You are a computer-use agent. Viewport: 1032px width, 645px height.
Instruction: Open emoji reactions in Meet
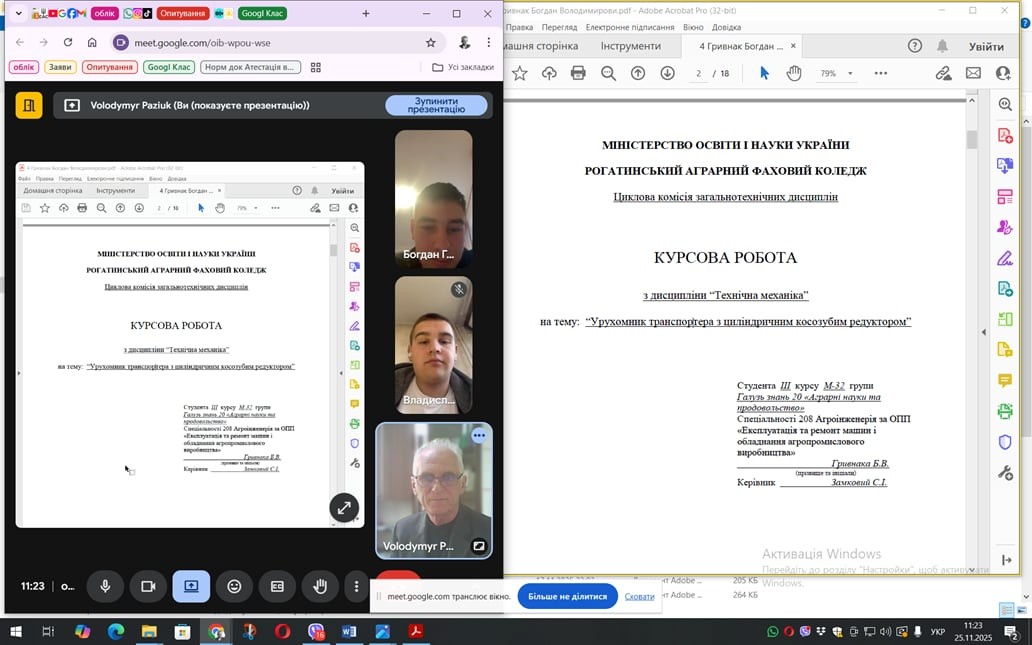click(x=234, y=586)
